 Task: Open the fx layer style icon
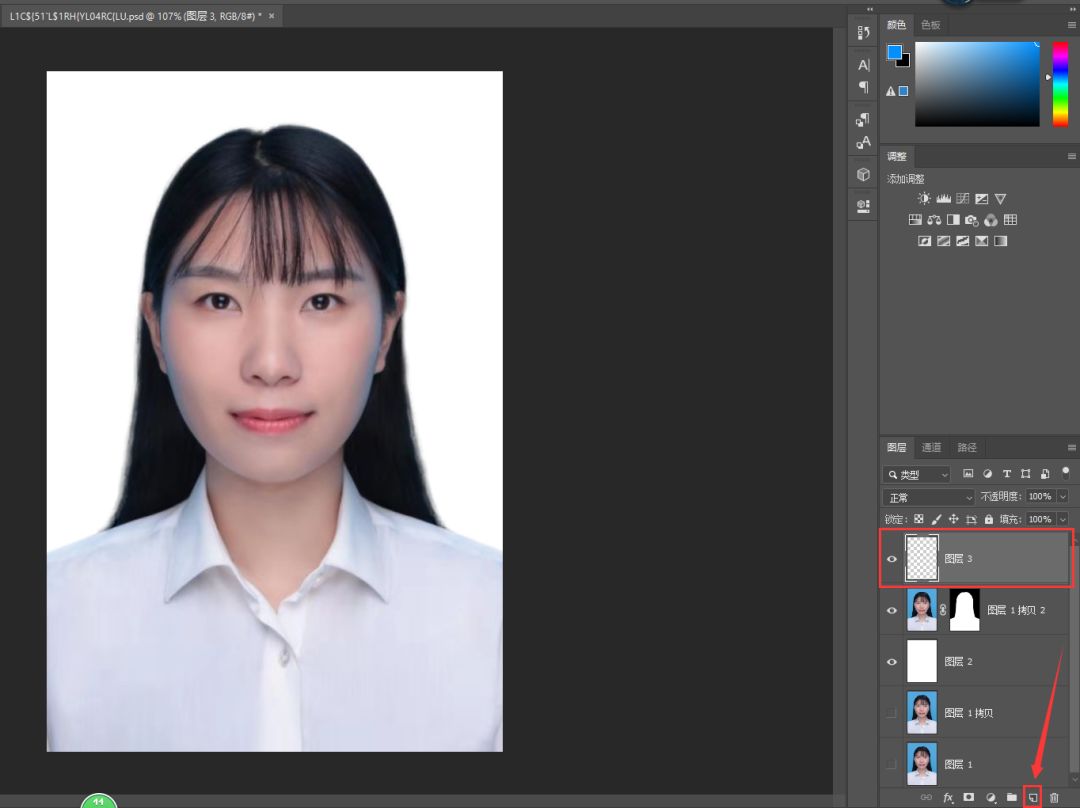[948, 797]
